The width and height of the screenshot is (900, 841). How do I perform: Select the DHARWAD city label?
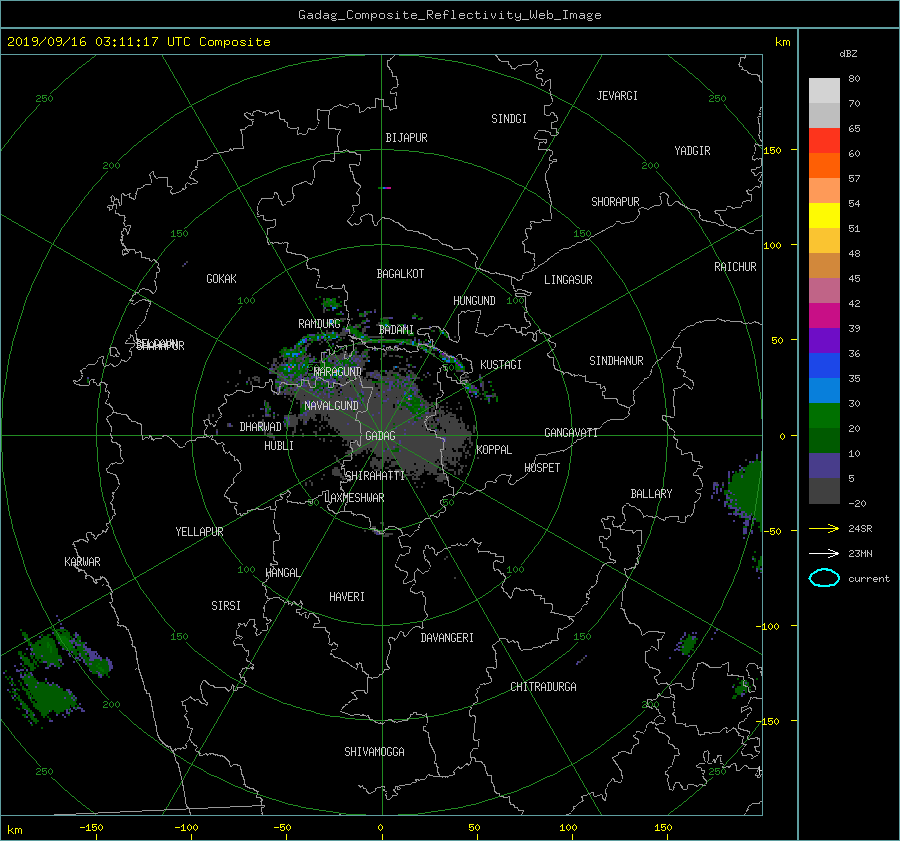coord(260,427)
